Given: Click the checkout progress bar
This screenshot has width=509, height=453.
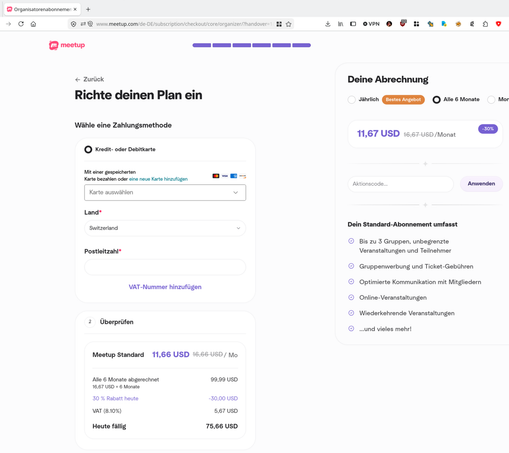Looking at the screenshot, I should pyautogui.click(x=252, y=45).
